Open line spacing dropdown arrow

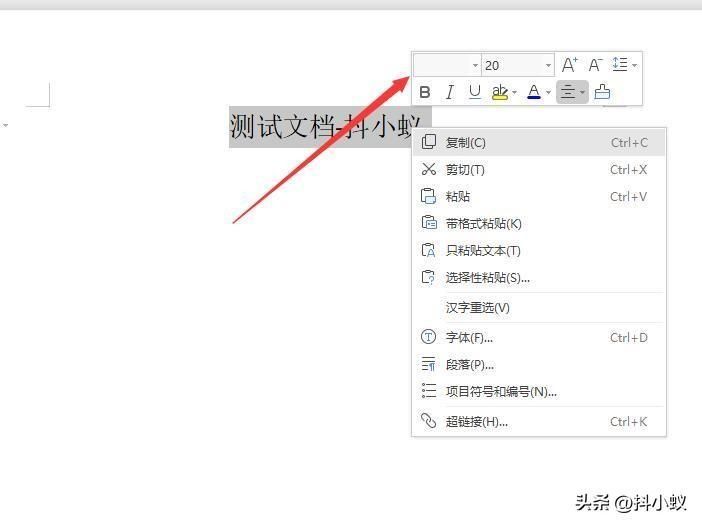tap(634, 65)
